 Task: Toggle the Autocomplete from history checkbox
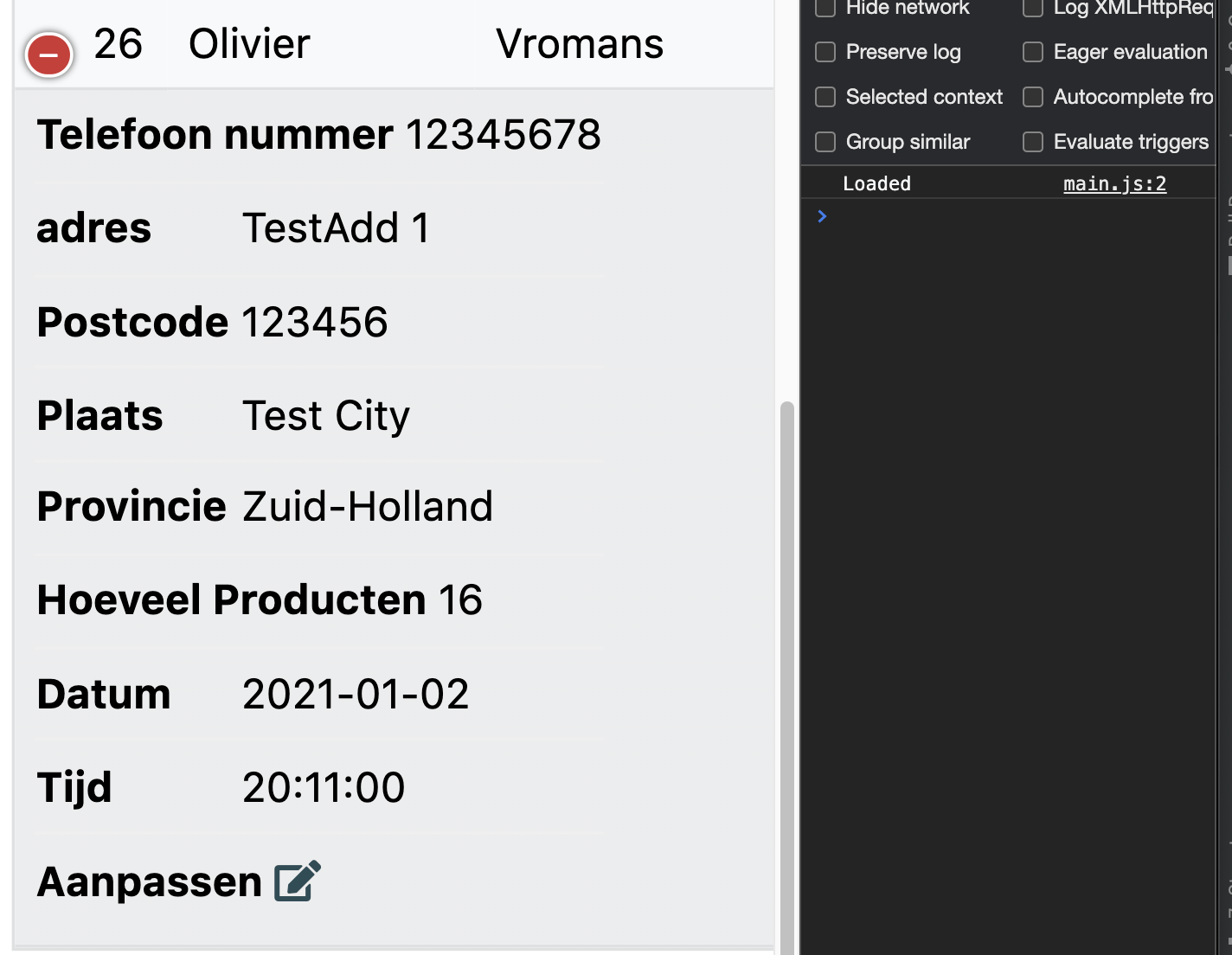pos(1033,97)
